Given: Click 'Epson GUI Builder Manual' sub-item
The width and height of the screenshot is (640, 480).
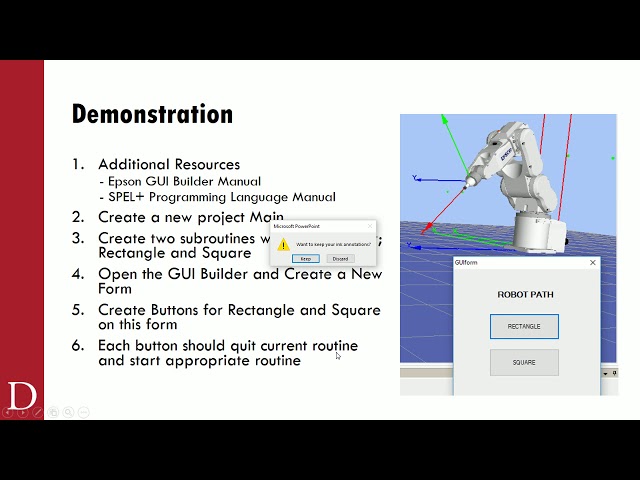Looking at the screenshot, I should pos(184,181).
